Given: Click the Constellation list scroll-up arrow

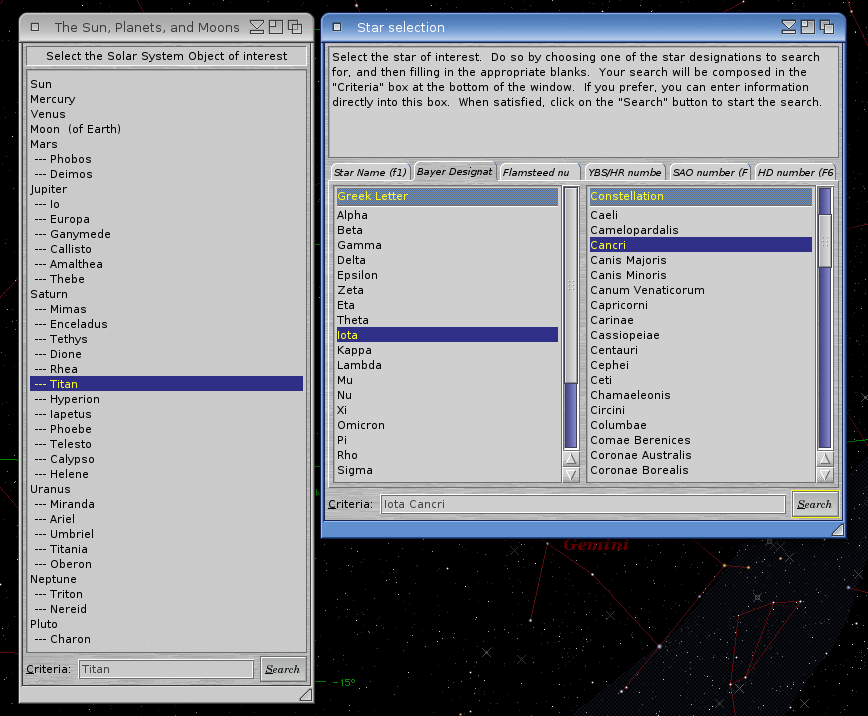Looking at the screenshot, I should pyautogui.click(x=825, y=458).
